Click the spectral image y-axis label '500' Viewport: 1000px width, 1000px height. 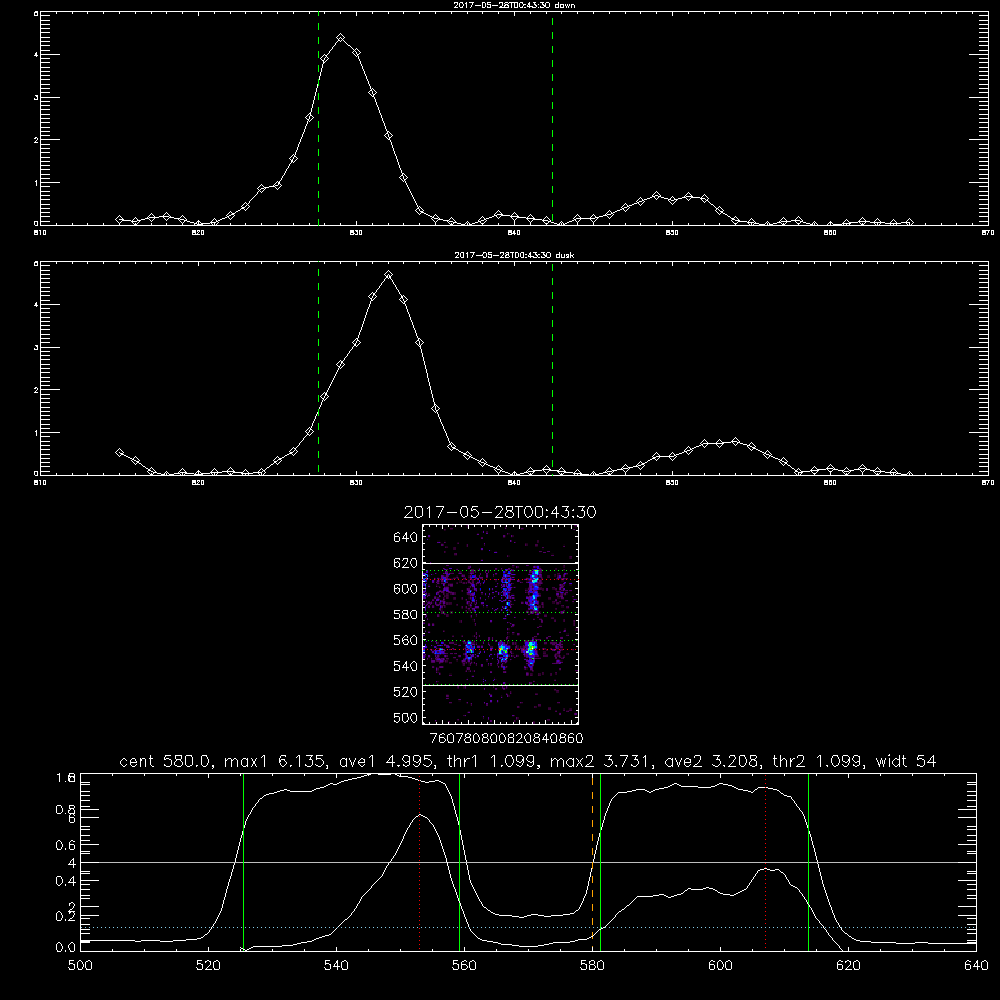point(405,718)
